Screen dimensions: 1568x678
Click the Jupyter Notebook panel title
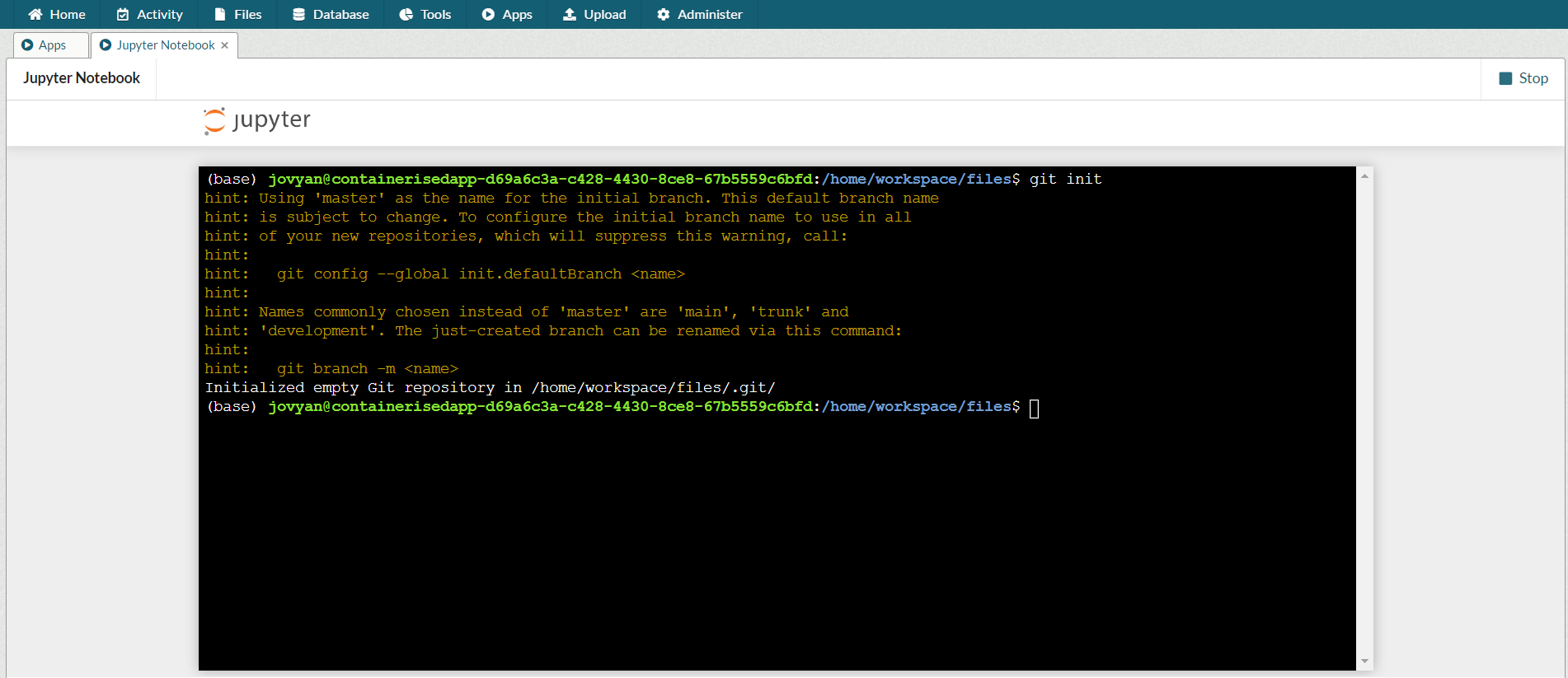tap(82, 78)
